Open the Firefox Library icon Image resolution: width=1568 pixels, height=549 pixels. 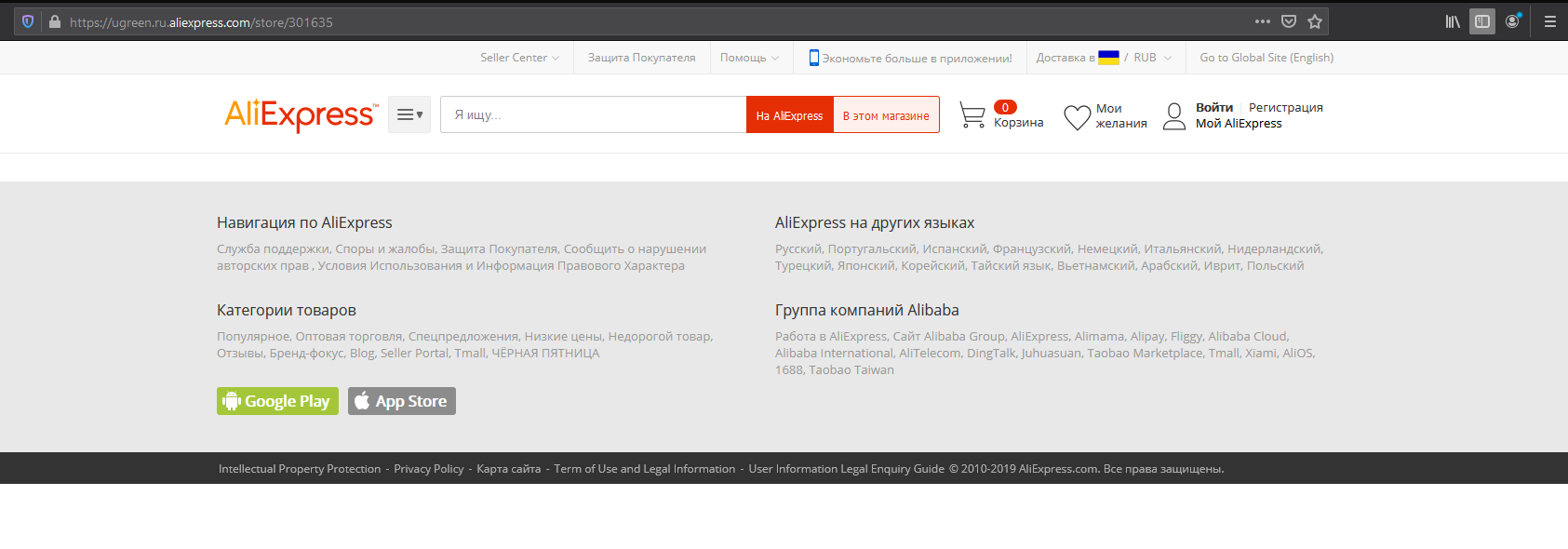tap(1453, 21)
